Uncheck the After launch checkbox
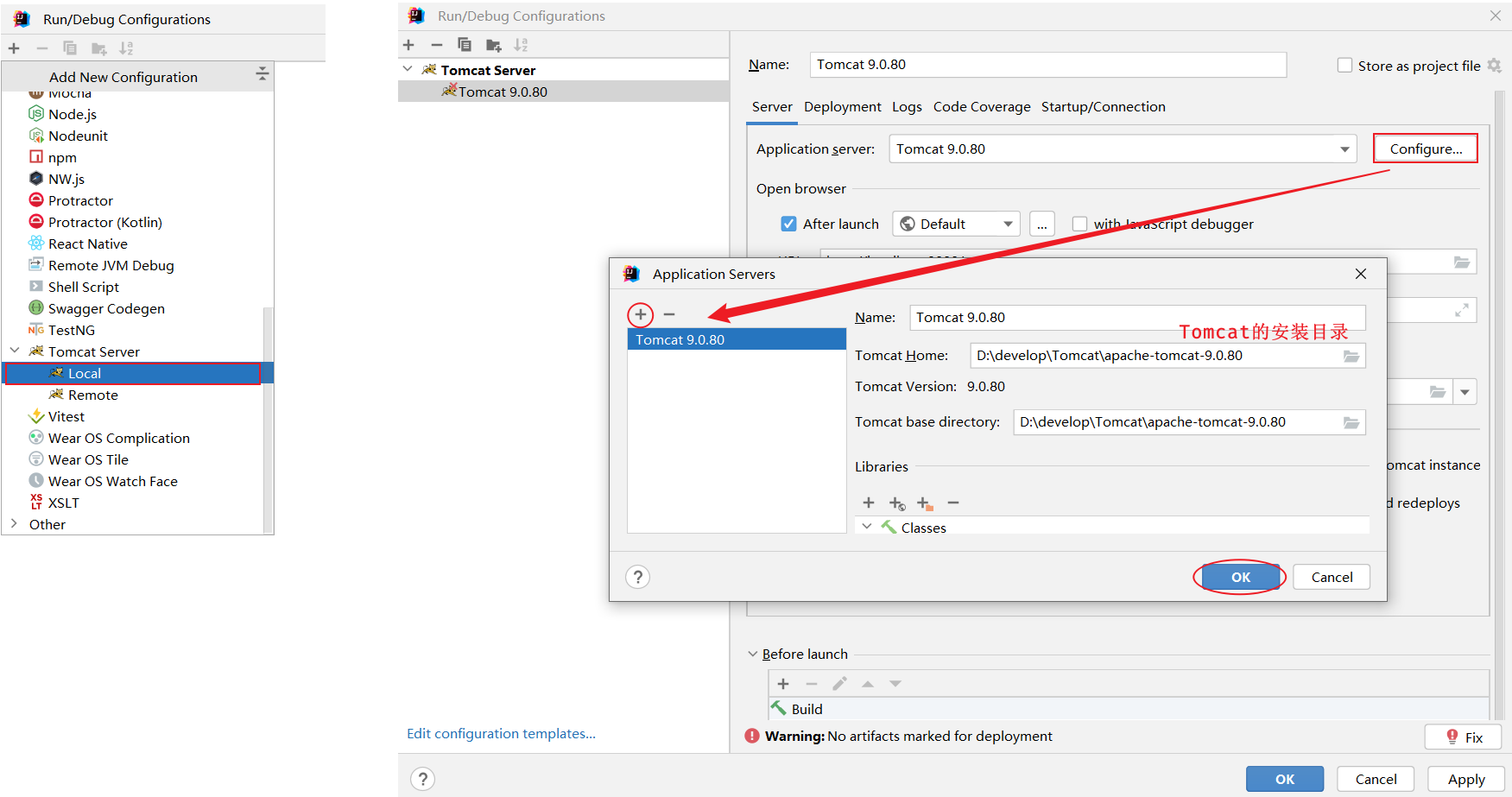Image resolution: width=1512 pixels, height=797 pixels. tap(788, 224)
